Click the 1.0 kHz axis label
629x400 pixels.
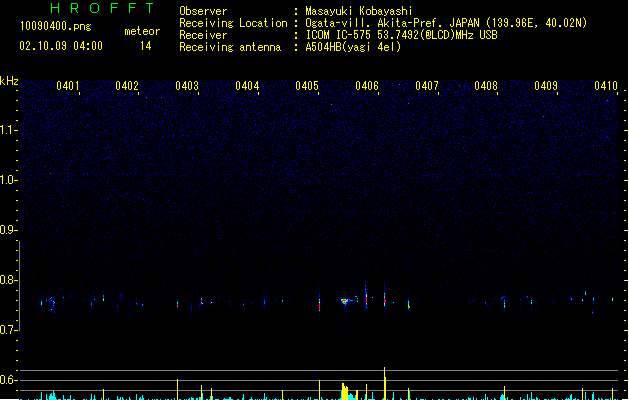pyautogui.click(x=8, y=180)
